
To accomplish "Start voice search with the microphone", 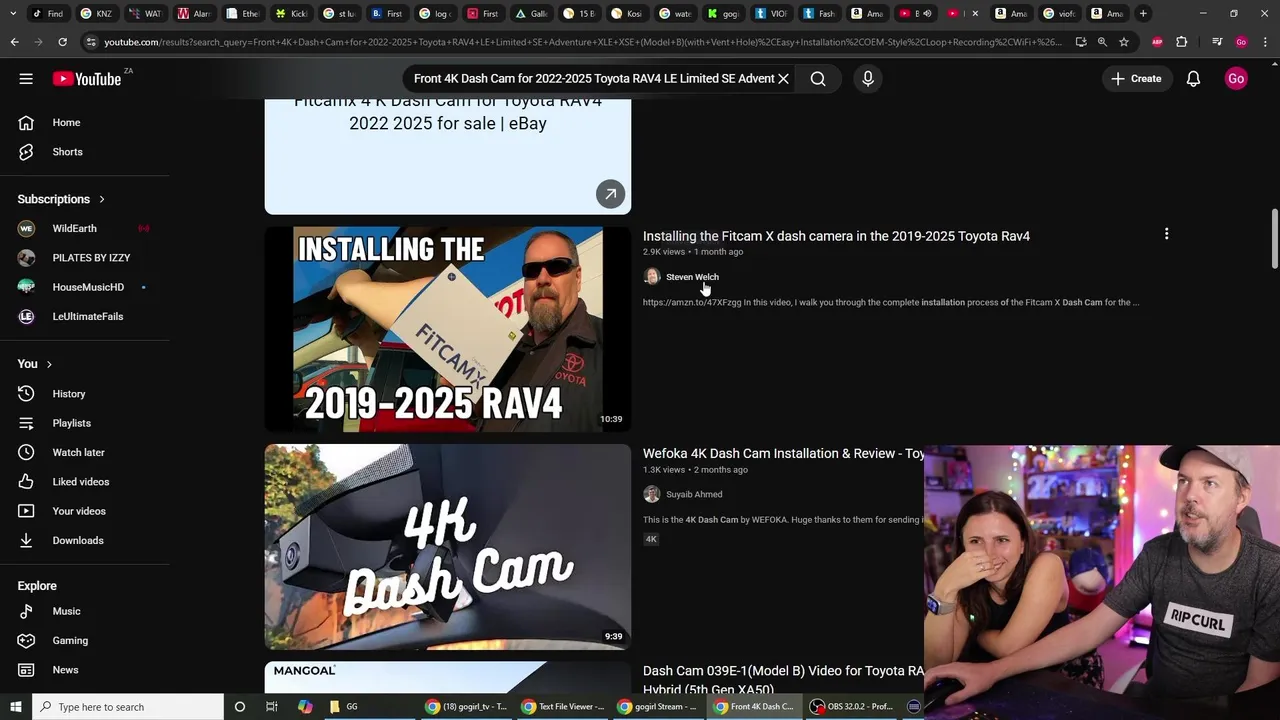I will [x=868, y=79].
